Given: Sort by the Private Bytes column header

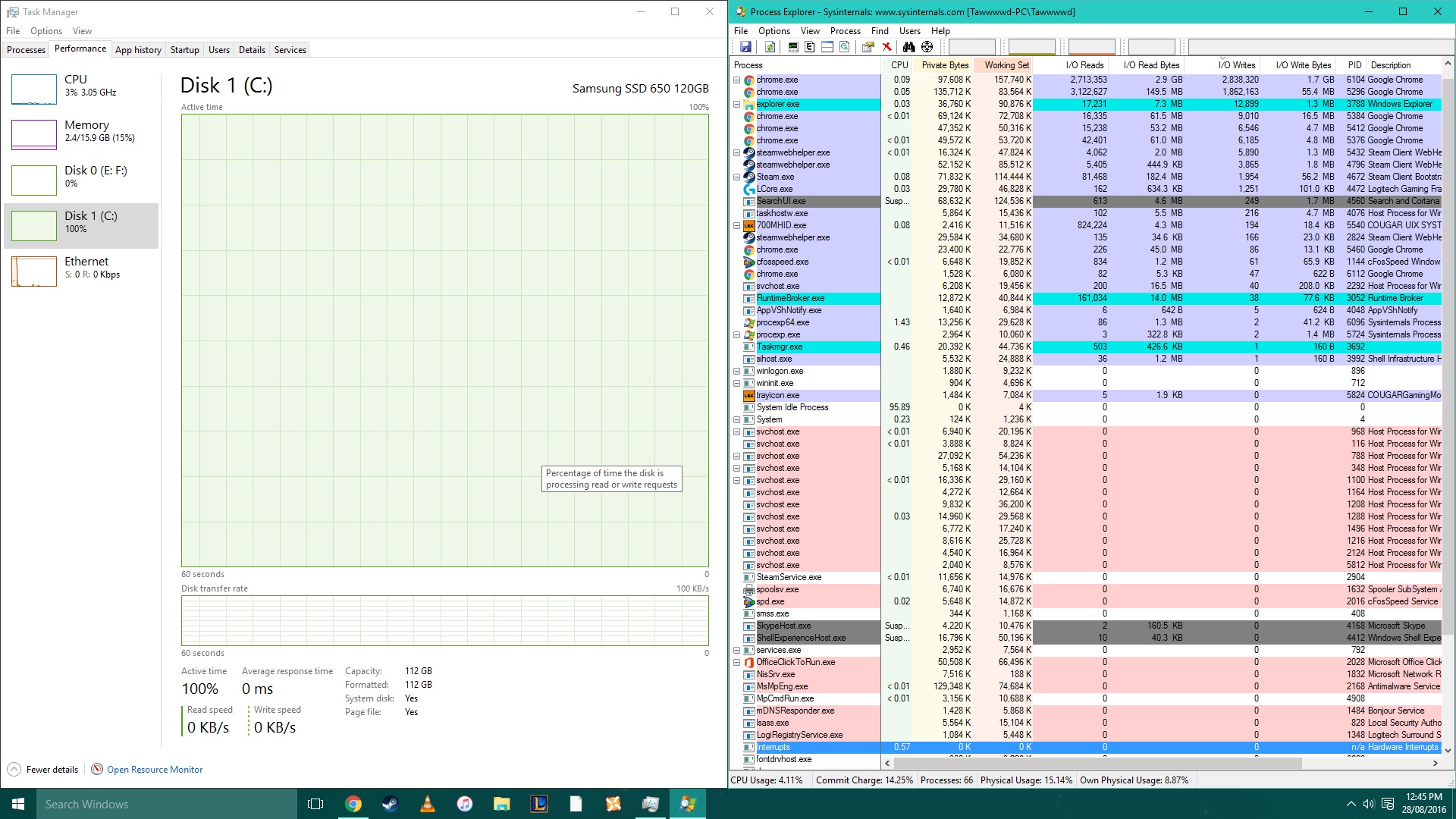Looking at the screenshot, I should click(x=943, y=65).
